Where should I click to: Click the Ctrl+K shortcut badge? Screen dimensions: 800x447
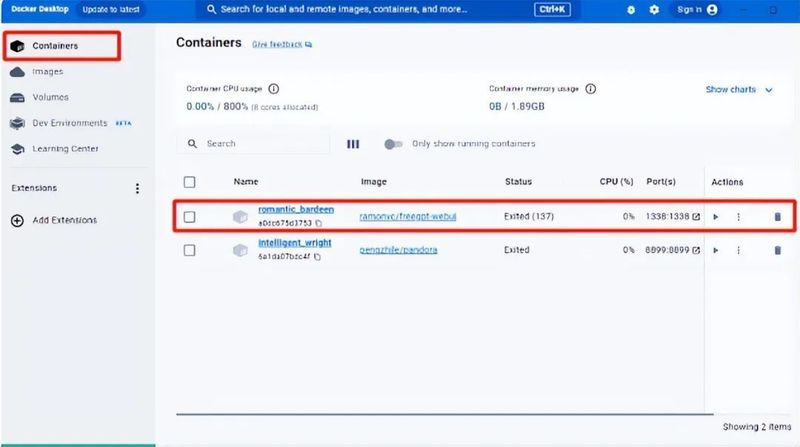click(552, 9)
